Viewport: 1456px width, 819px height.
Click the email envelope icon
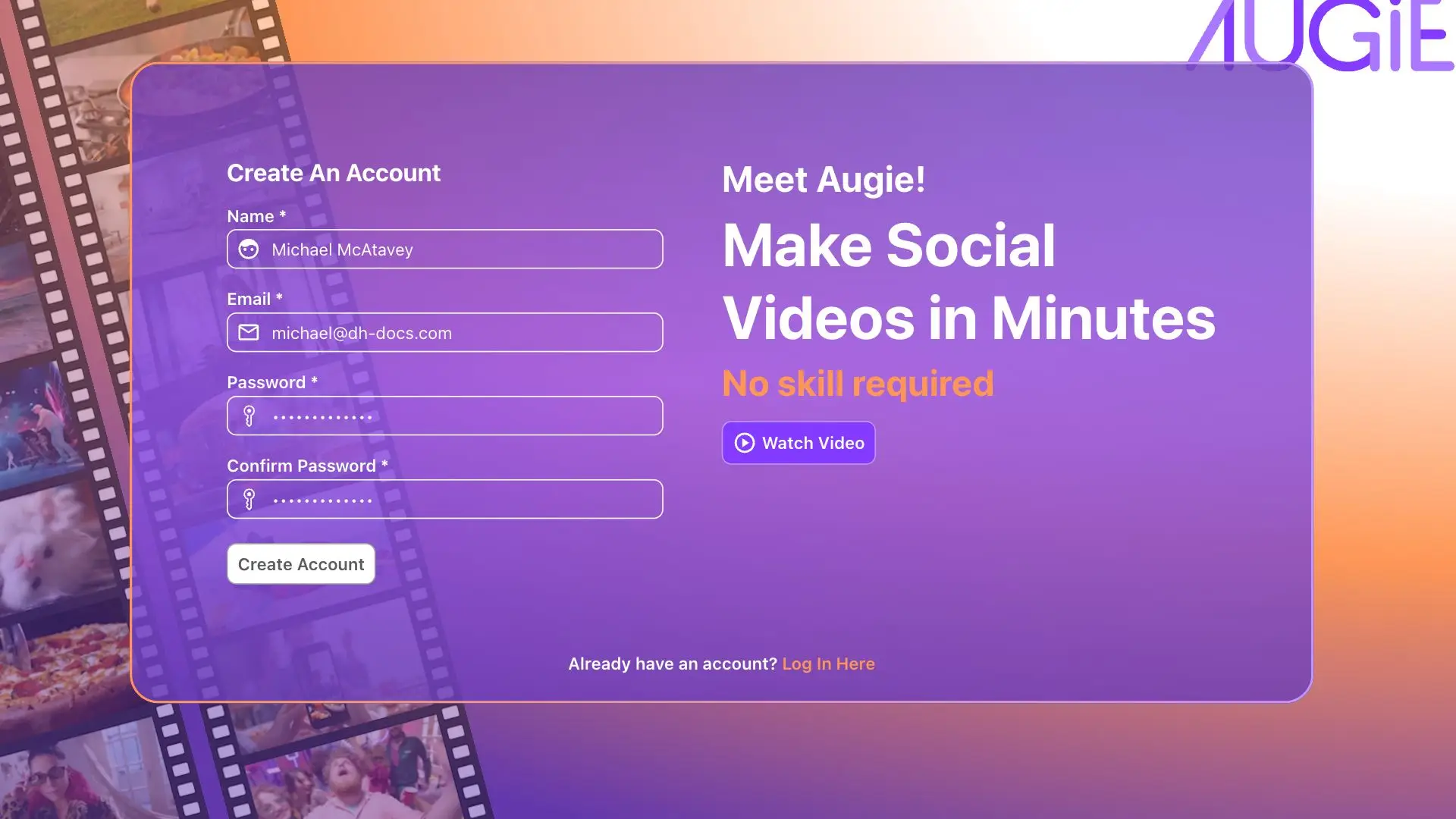[248, 332]
